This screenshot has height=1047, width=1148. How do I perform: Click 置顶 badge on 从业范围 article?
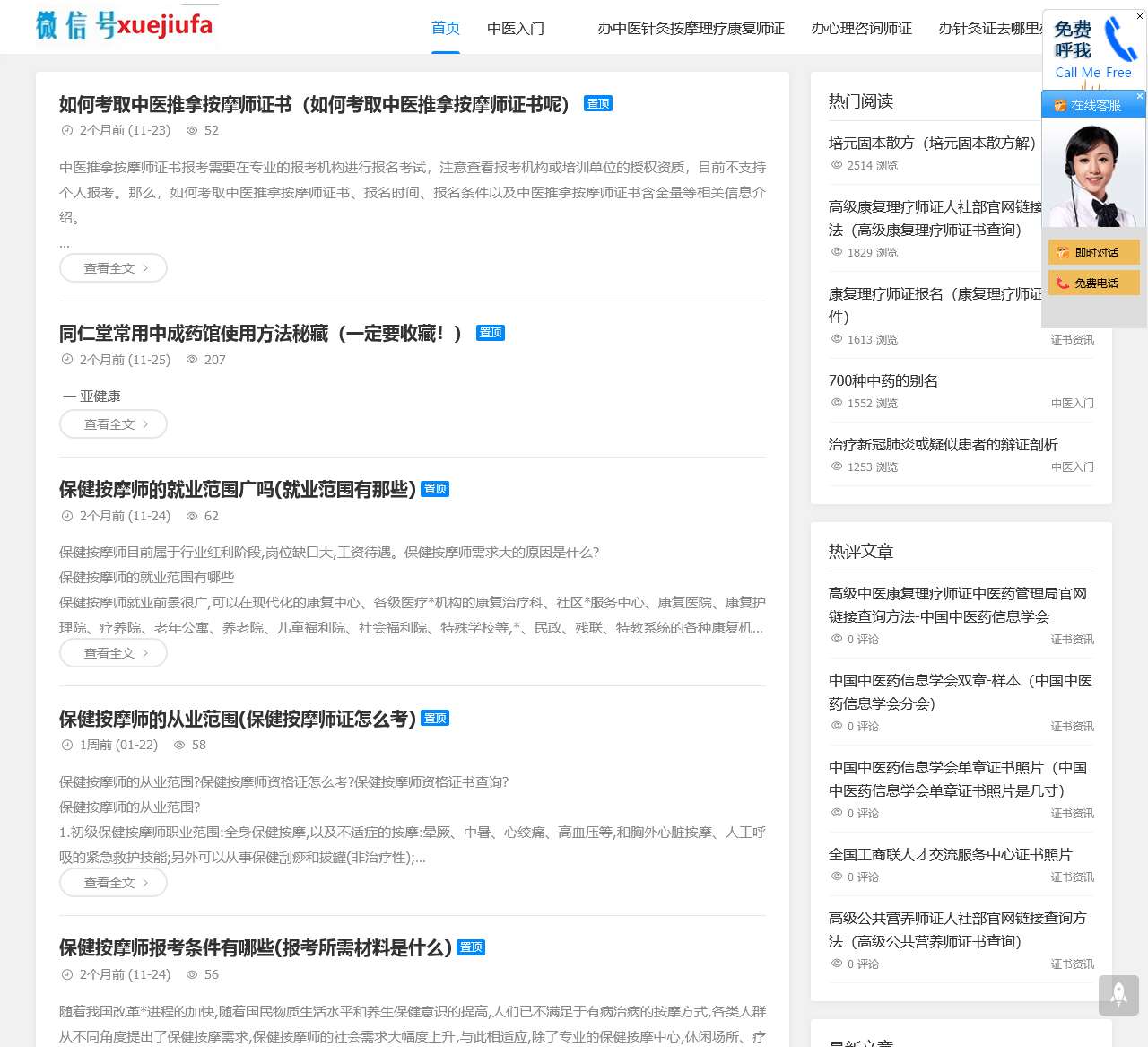coord(435,718)
